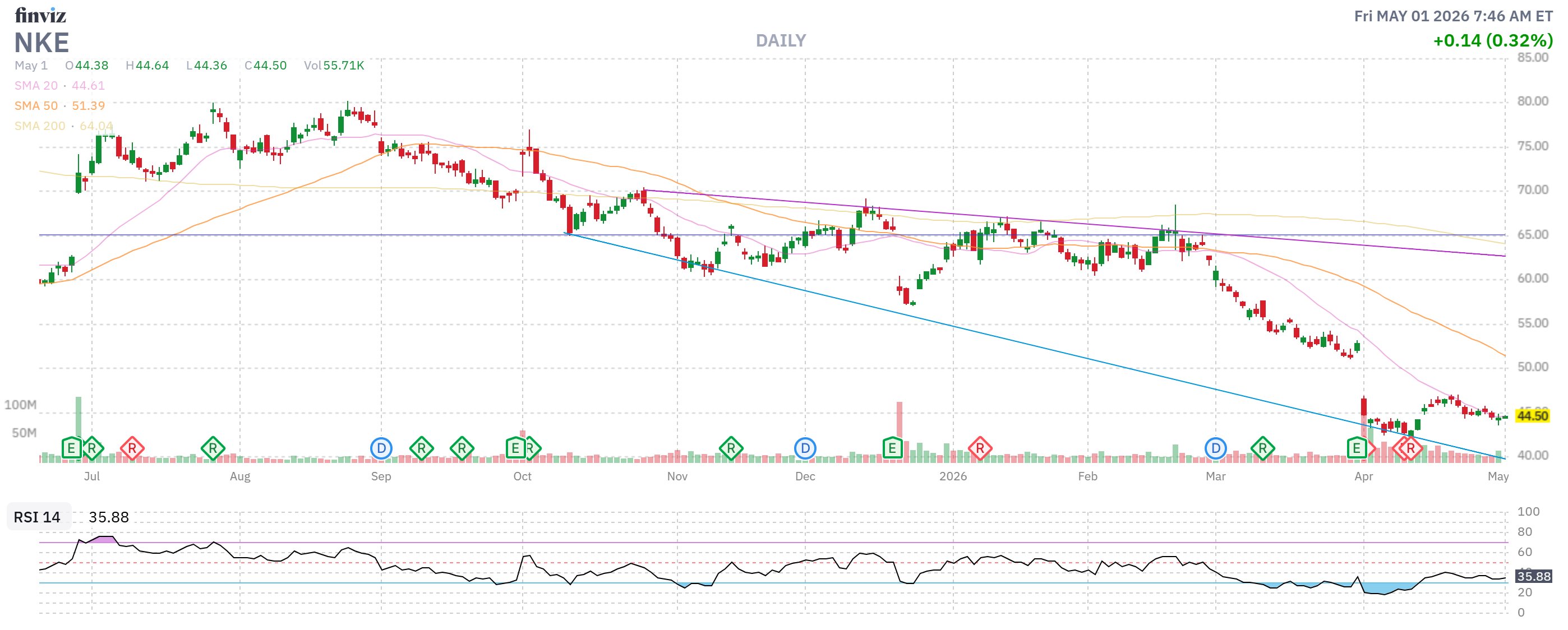Viewport: 1568px width, 630px height.
Task: Click the Oct month label on the time axis
Action: (x=522, y=477)
